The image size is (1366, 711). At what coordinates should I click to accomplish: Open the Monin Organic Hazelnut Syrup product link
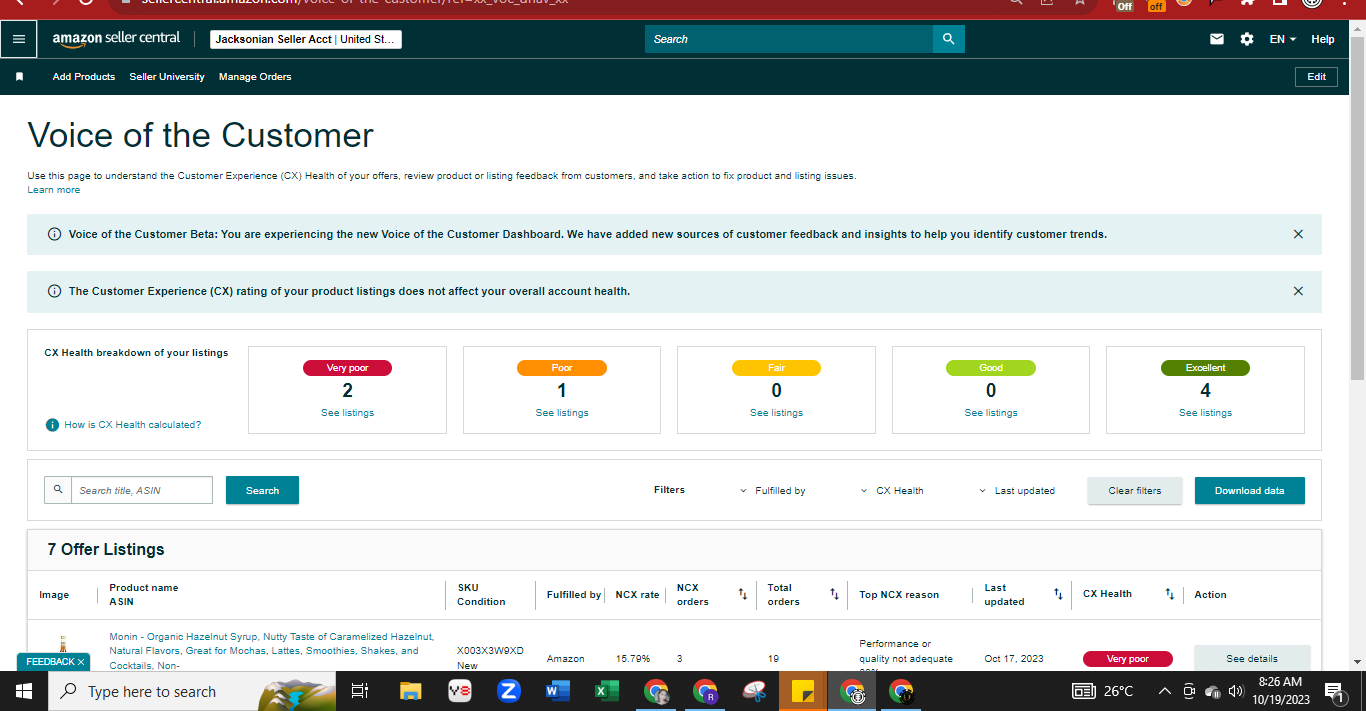point(271,650)
